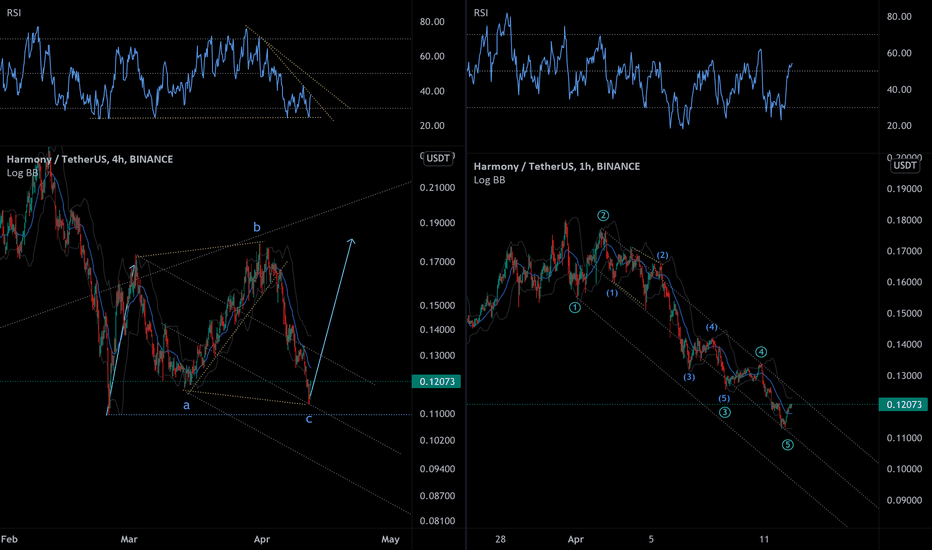Click the 0.12073 current price tag on 1h chart

pos(903,405)
